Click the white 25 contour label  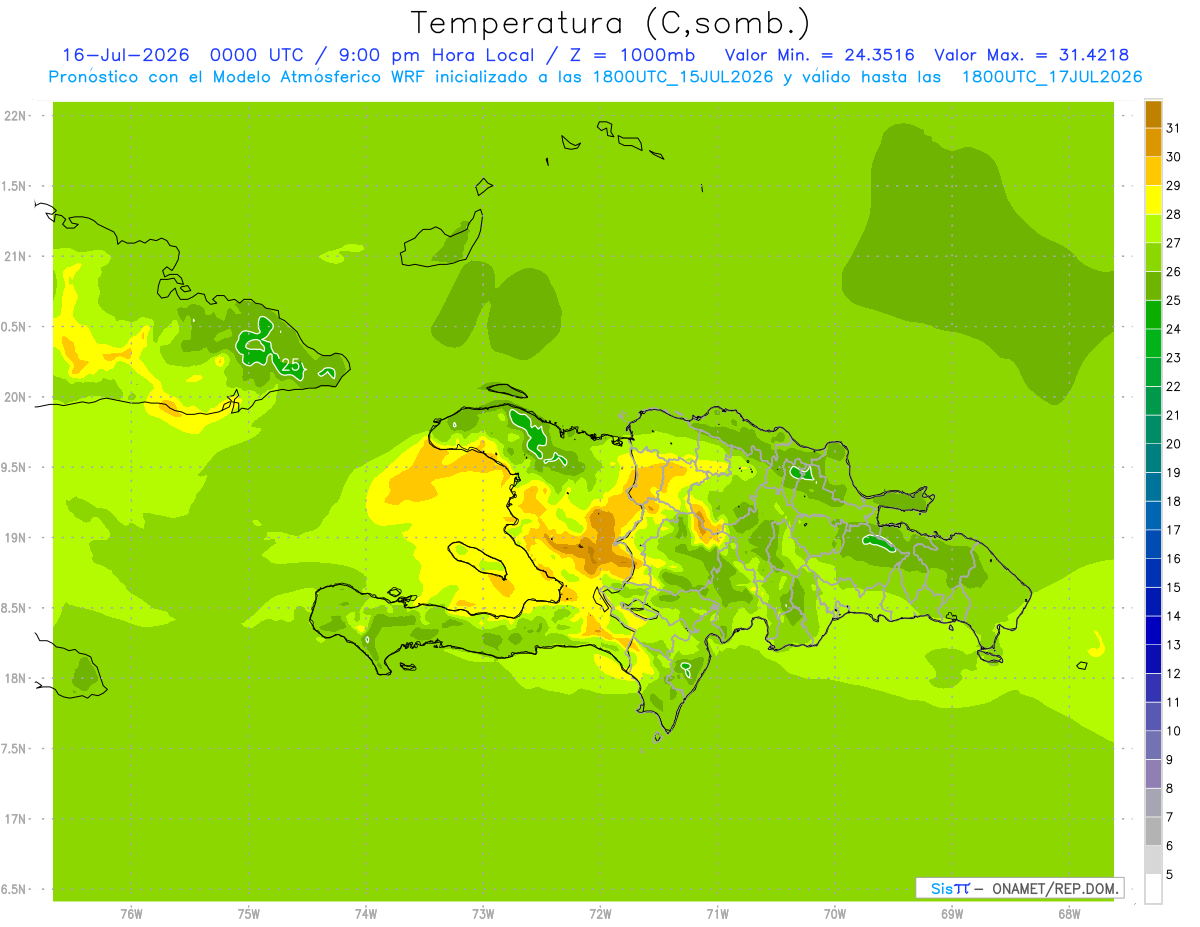[x=291, y=366]
